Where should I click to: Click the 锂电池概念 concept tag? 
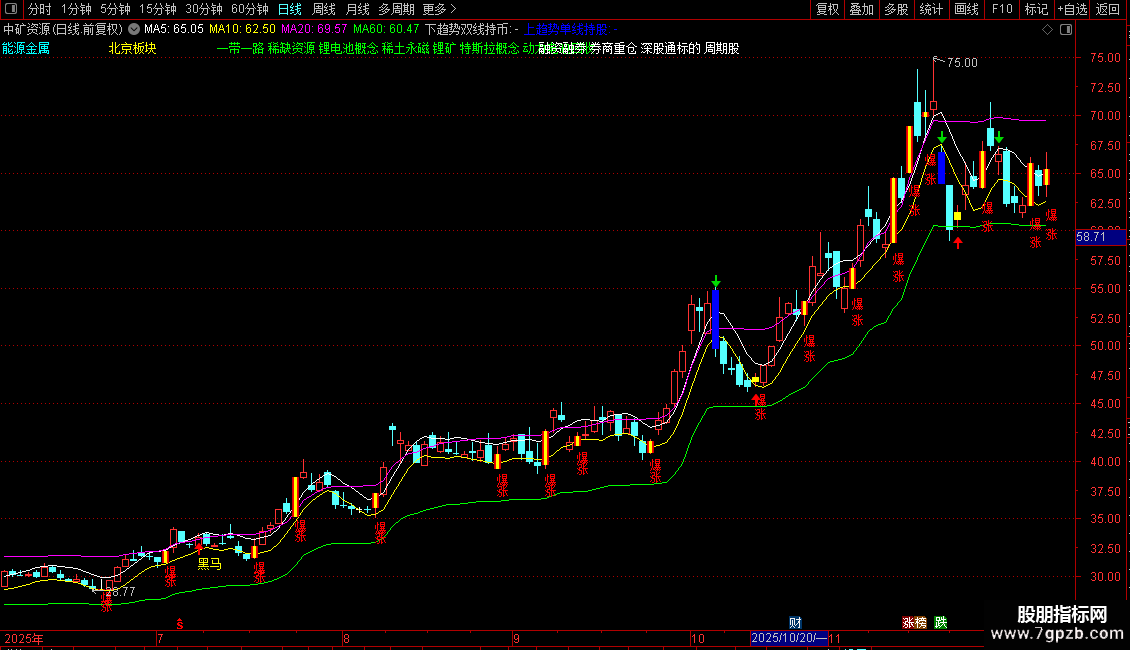pyautogui.click(x=348, y=48)
